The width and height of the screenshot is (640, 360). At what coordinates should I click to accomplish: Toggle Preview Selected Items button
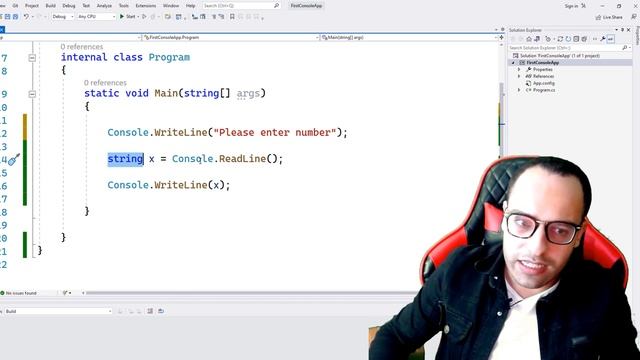tap(611, 39)
